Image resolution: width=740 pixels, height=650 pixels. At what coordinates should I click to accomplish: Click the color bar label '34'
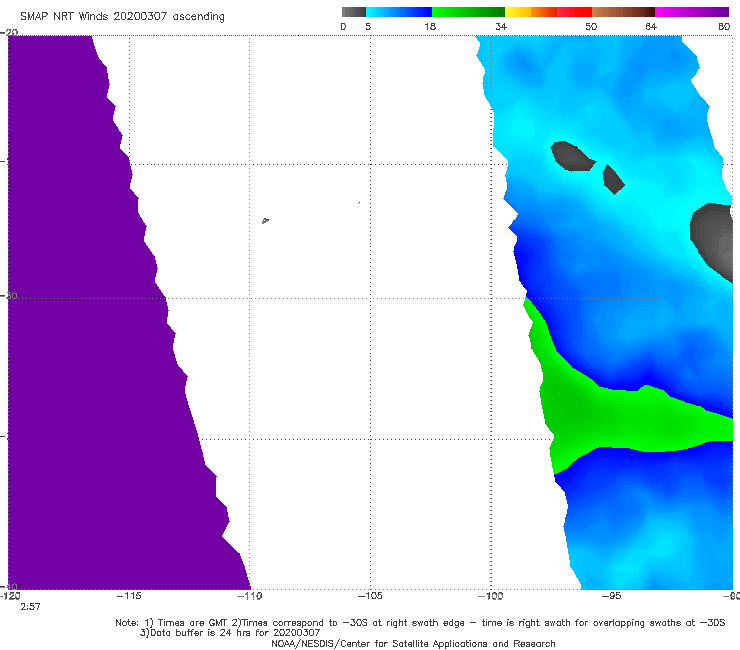point(501,26)
